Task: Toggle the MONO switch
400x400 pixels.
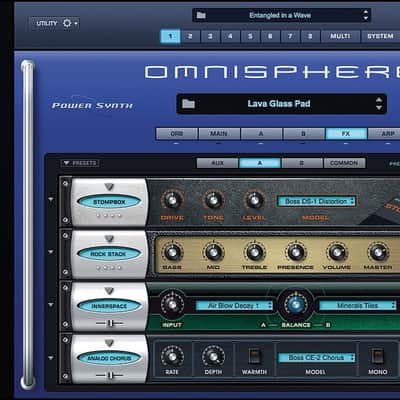Action: (x=378, y=356)
